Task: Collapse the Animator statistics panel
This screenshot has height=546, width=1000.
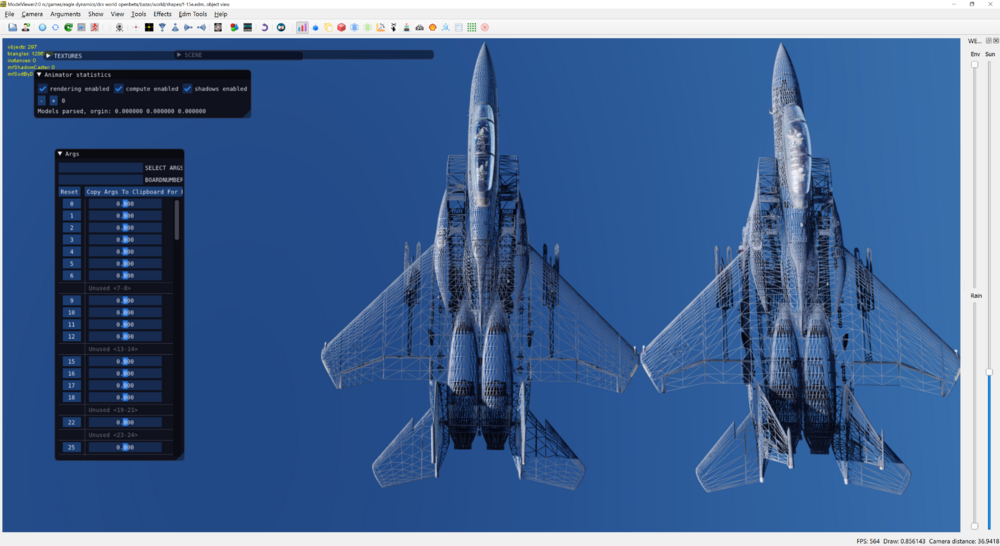Action: pyautogui.click(x=40, y=75)
